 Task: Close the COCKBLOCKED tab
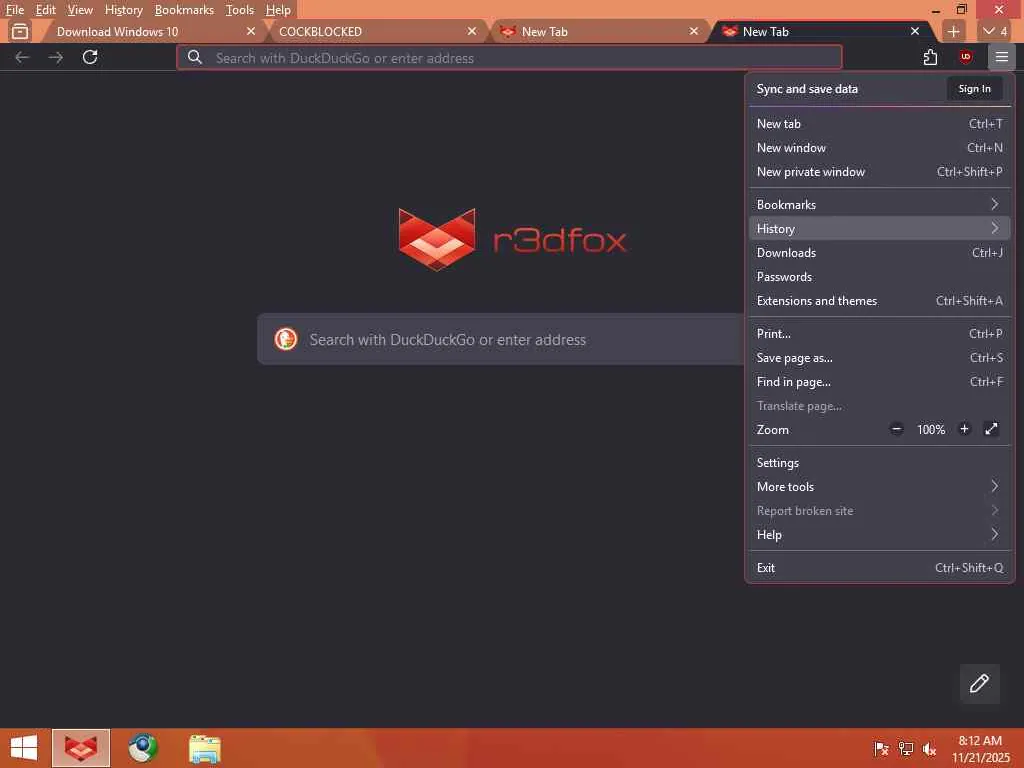[472, 31]
